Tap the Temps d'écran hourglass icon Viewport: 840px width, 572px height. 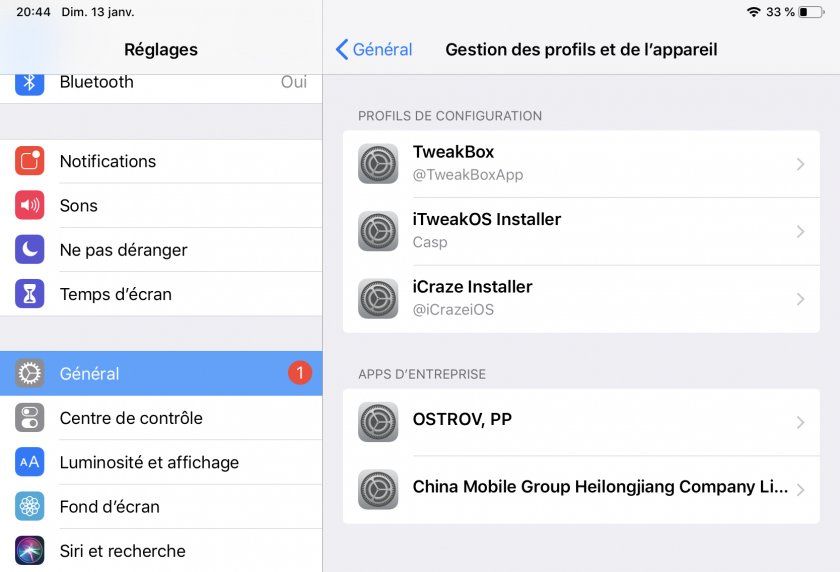pos(30,294)
